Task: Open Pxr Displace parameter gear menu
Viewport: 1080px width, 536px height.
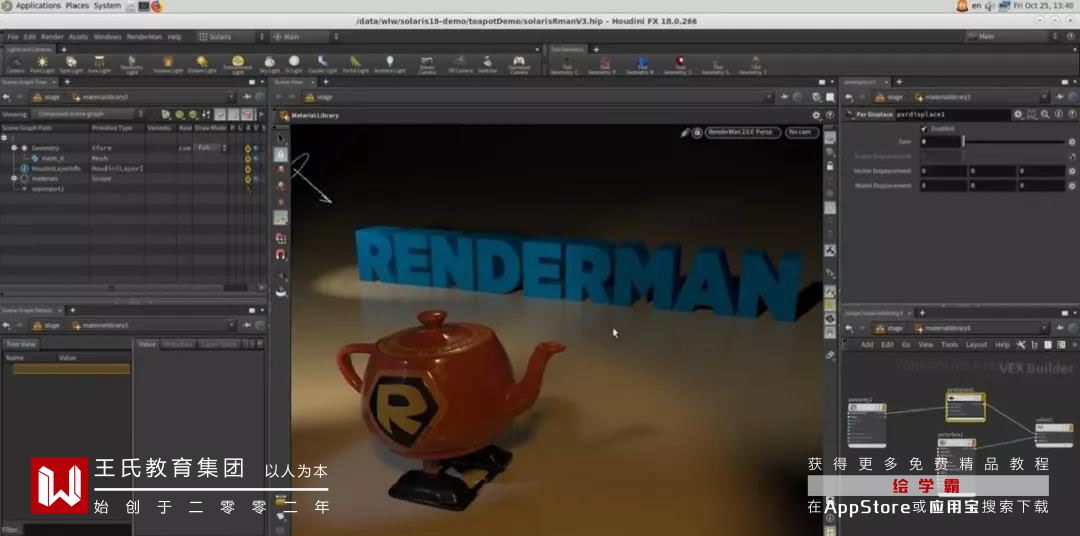Action: [x=1018, y=114]
